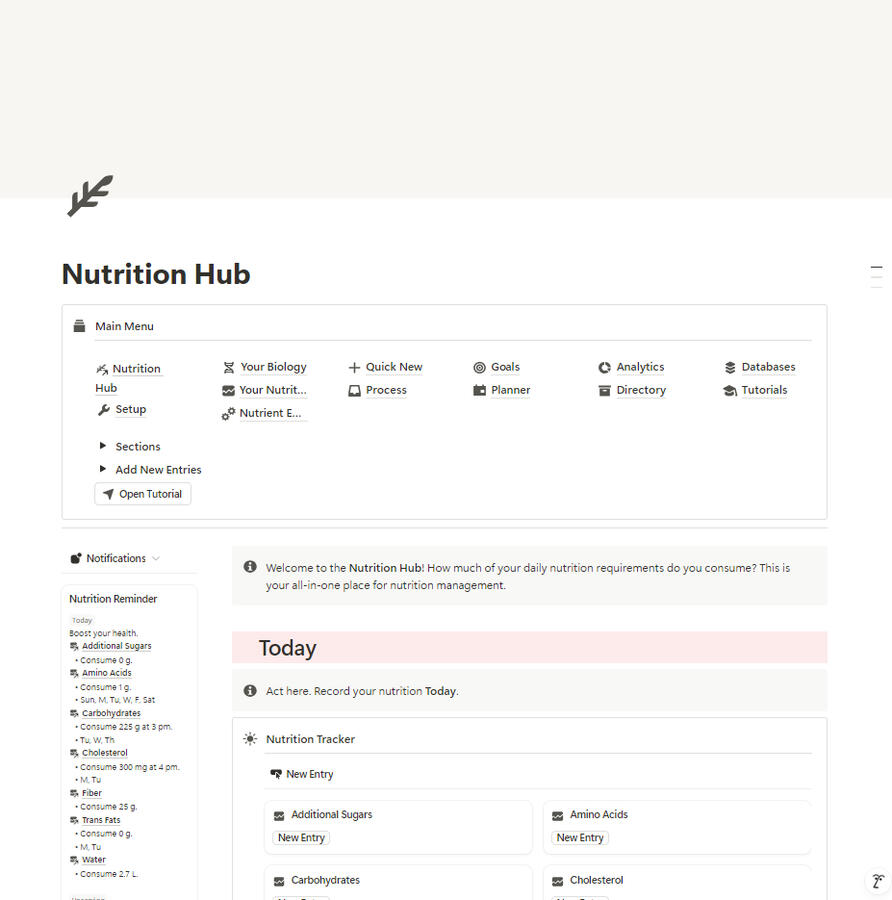Image resolution: width=892 pixels, height=900 pixels.
Task: Click the Setup wrench icon
Action: (104, 410)
